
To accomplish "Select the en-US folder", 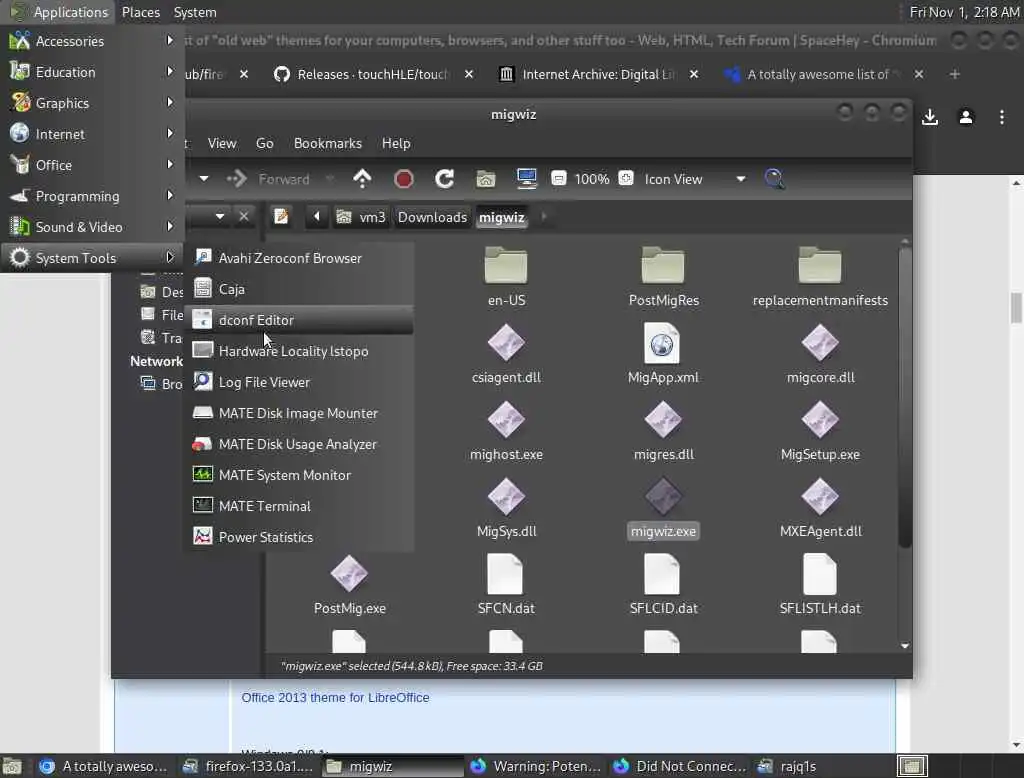I will 506,276.
